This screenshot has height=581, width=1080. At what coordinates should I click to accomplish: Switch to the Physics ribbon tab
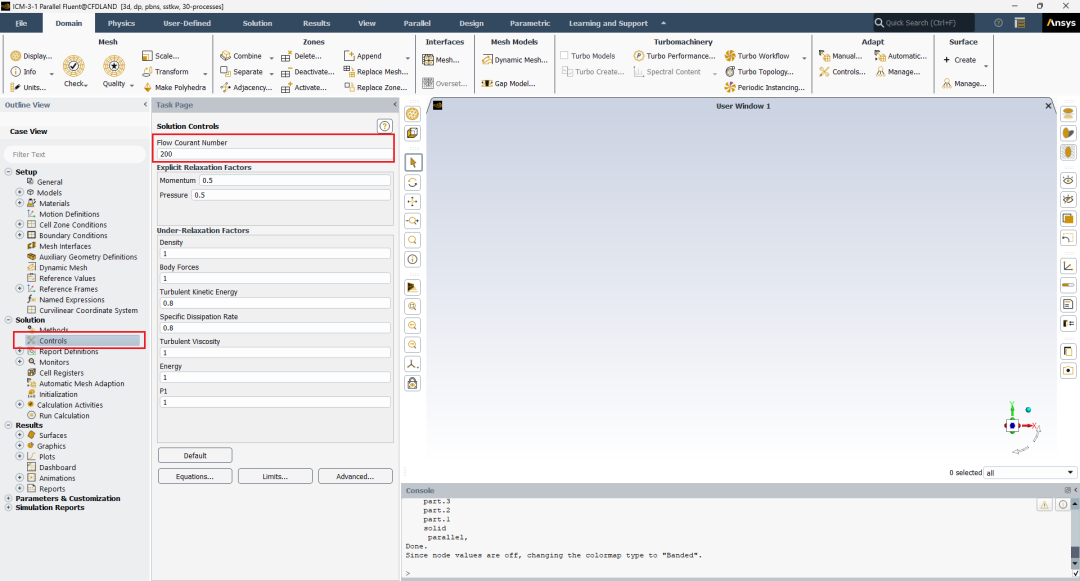coord(121,23)
